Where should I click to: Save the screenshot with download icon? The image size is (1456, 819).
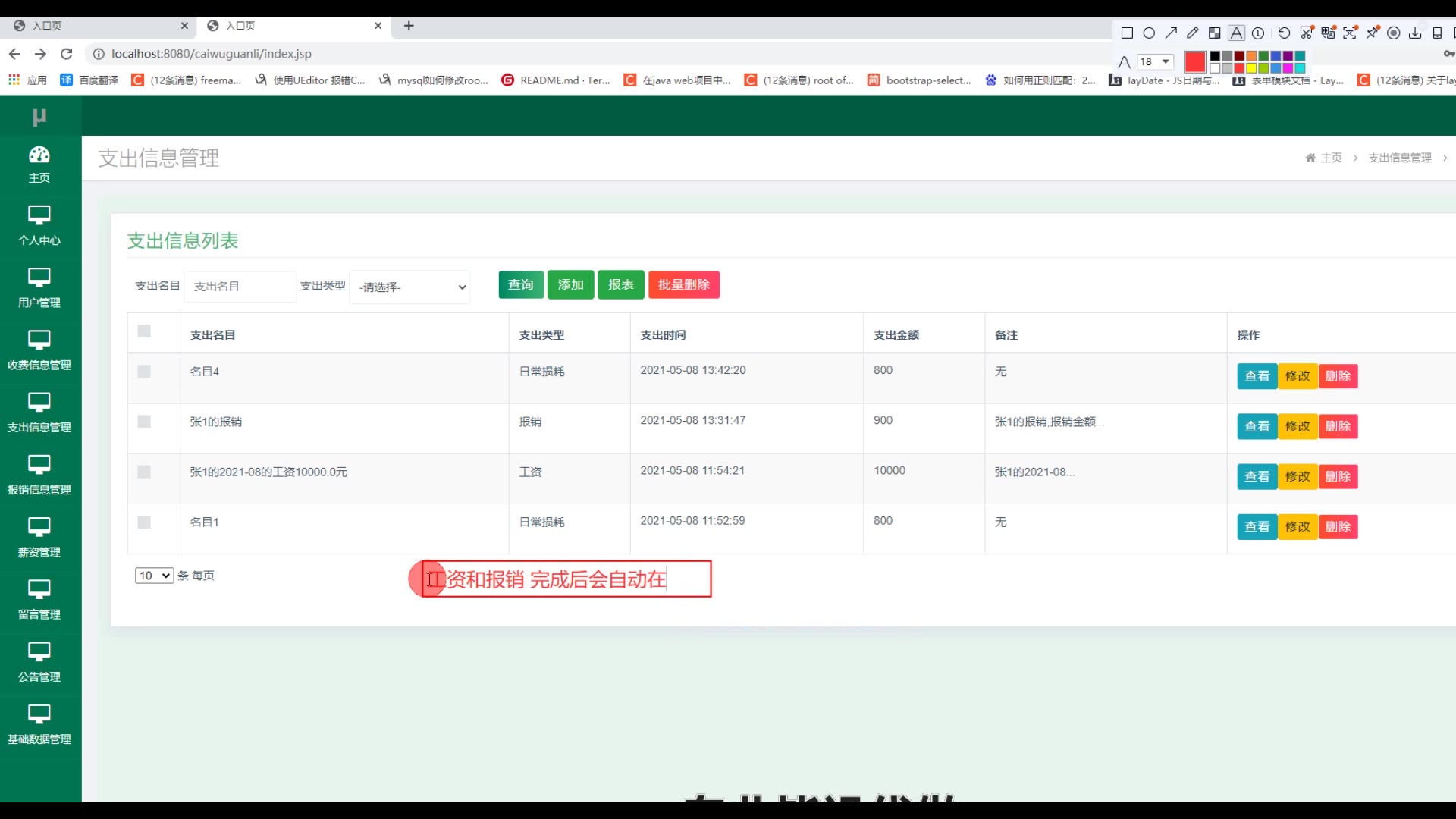pos(1415,33)
